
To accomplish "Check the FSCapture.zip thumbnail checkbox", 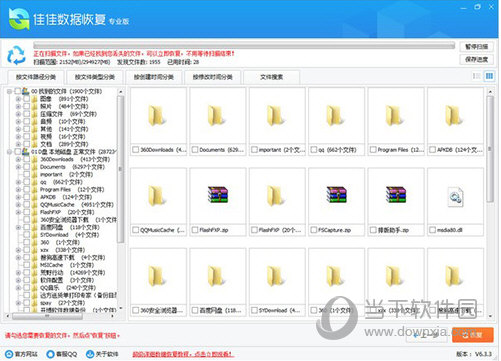I will (x=314, y=230).
